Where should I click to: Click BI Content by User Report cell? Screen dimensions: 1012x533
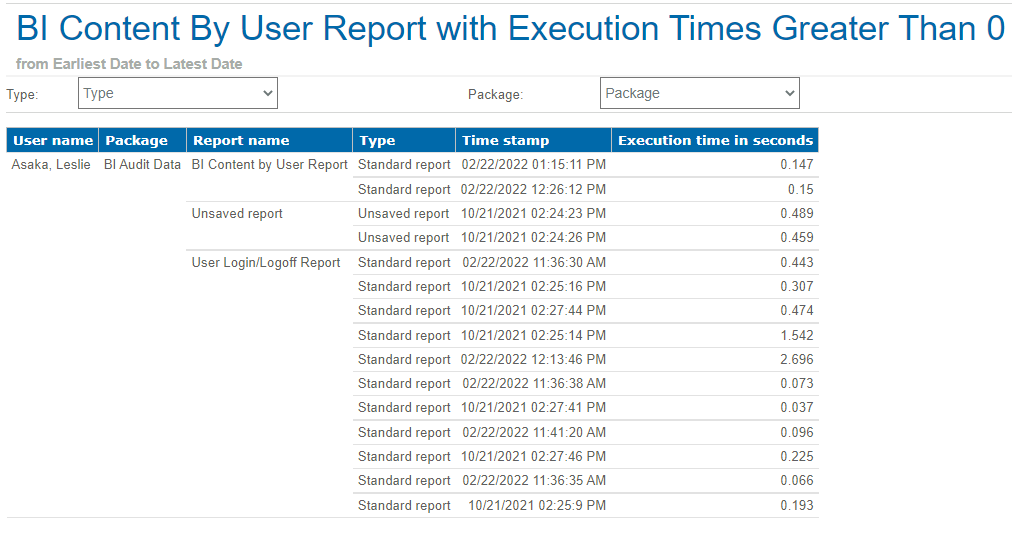point(269,165)
